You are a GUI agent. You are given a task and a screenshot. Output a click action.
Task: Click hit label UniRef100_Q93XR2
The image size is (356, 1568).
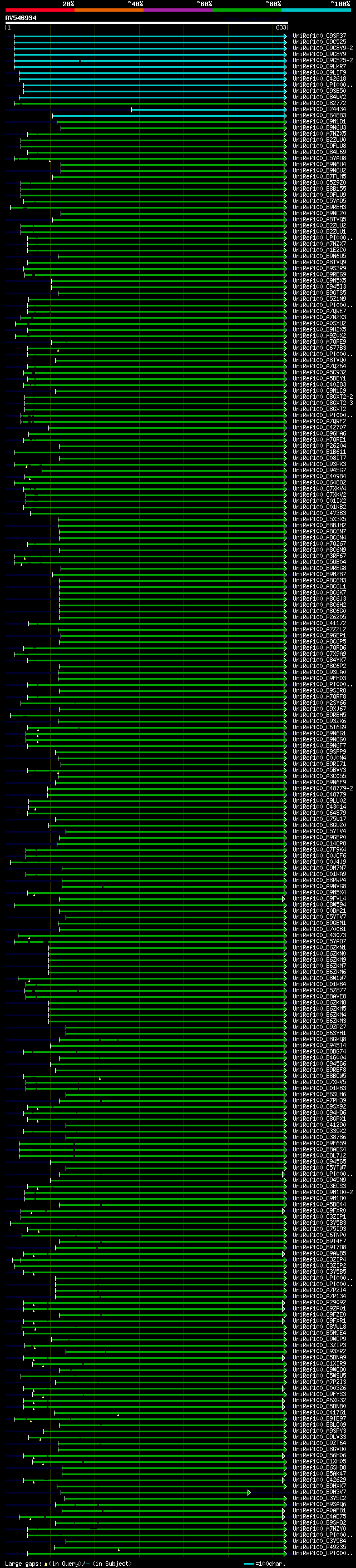pyautogui.click(x=319, y=1351)
